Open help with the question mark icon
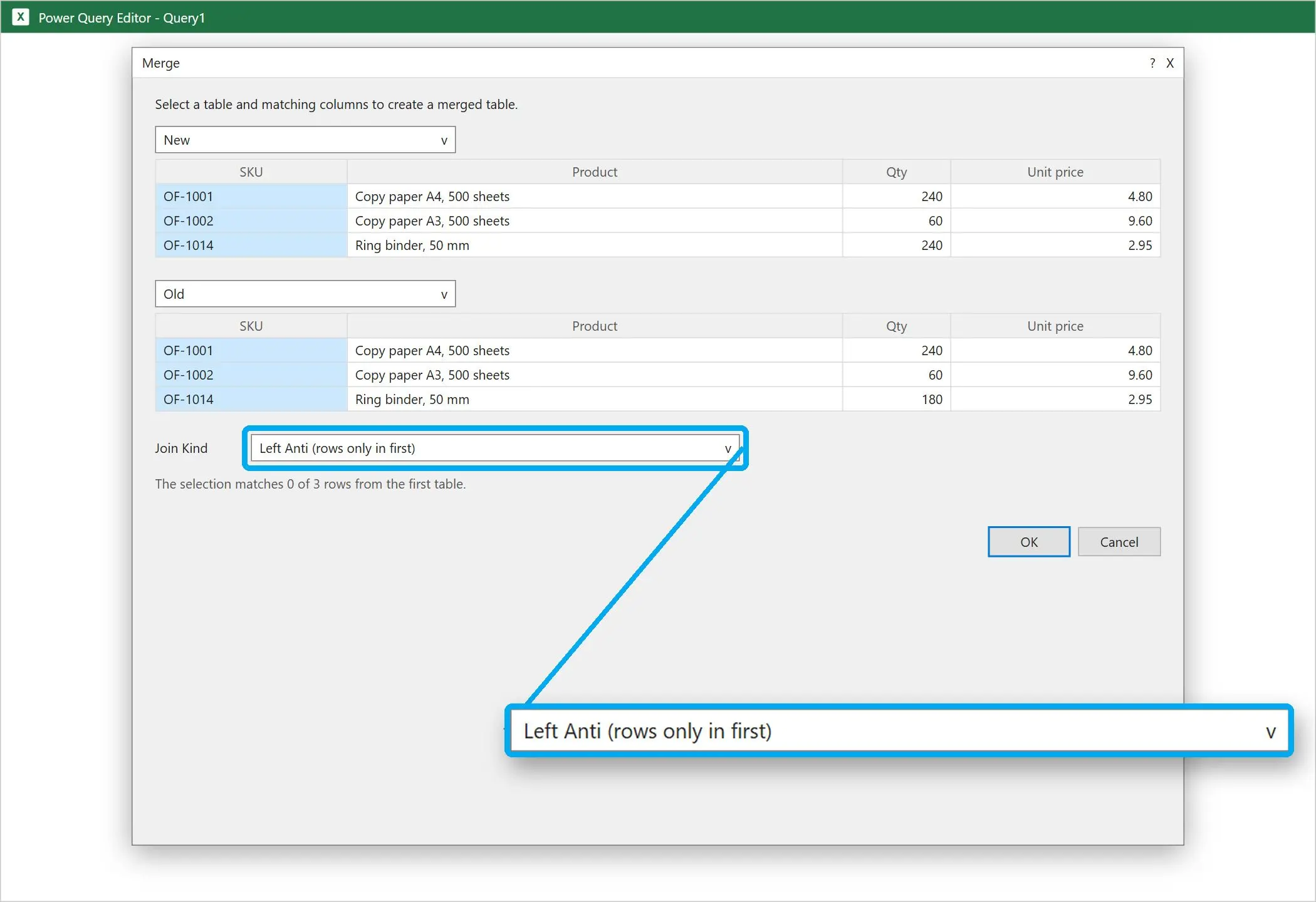This screenshot has width=1316, height=902. click(1152, 63)
